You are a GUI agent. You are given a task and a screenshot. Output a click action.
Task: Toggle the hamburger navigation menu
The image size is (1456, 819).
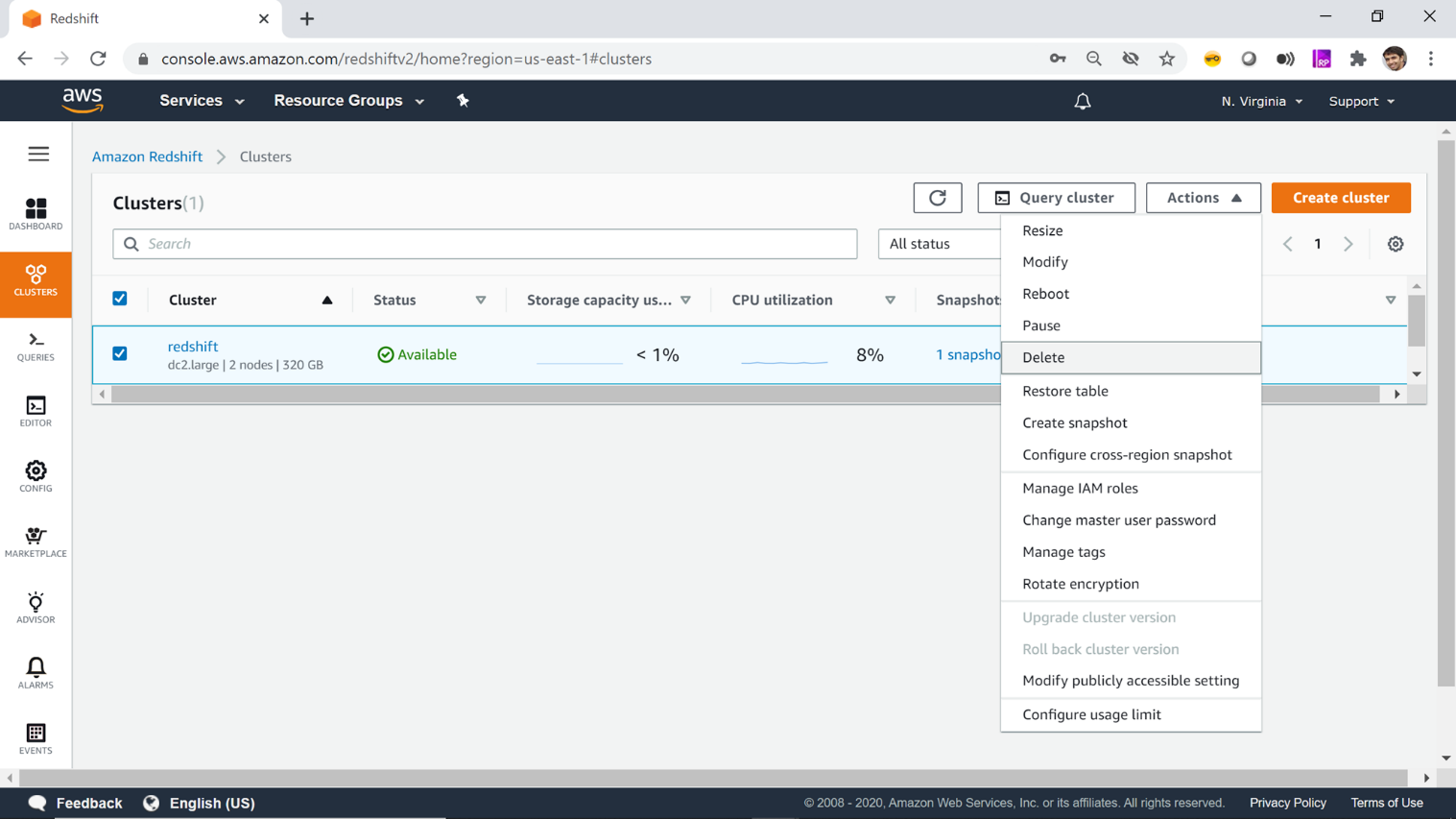38,154
